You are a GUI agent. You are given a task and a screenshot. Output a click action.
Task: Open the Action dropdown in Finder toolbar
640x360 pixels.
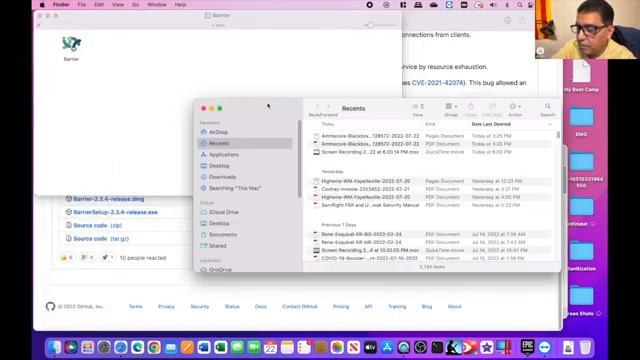pyautogui.click(x=515, y=107)
